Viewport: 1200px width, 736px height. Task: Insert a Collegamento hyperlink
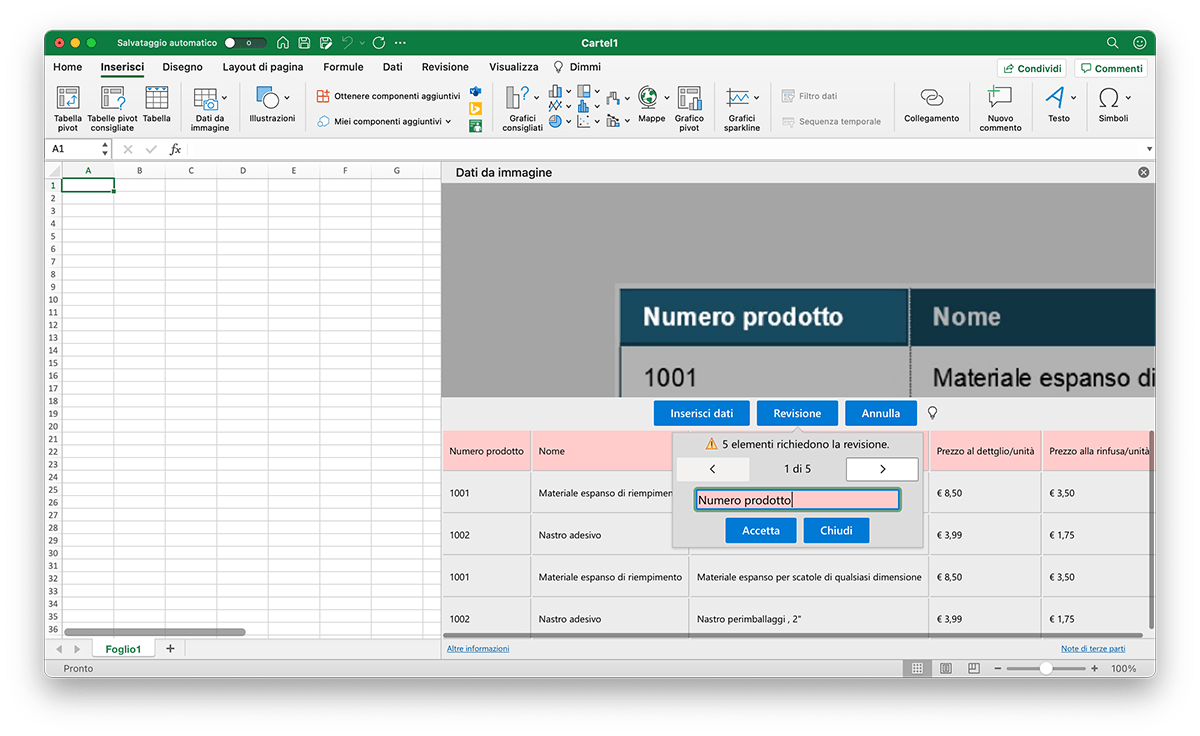(931, 98)
